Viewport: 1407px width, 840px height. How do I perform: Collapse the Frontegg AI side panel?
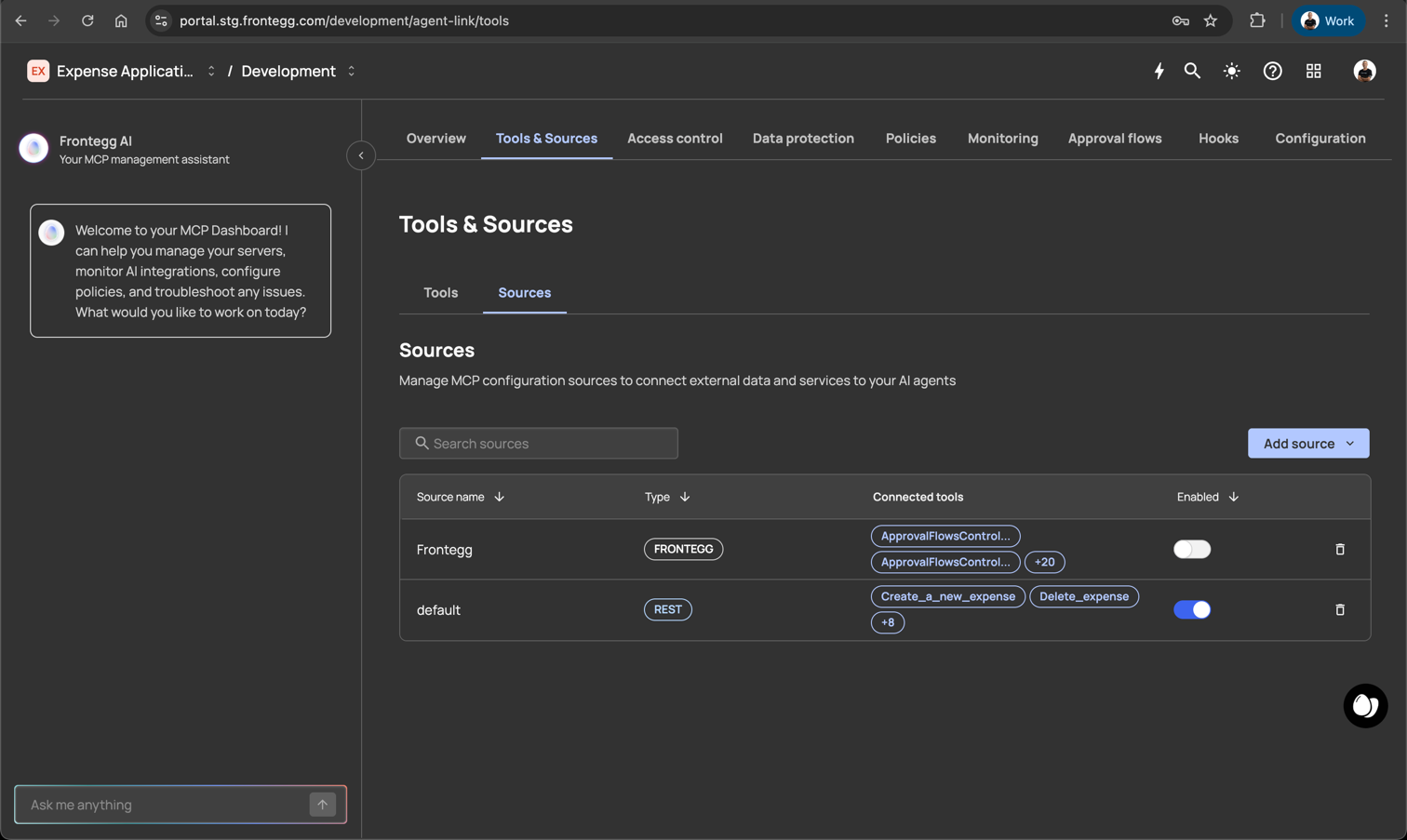[361, 155]
